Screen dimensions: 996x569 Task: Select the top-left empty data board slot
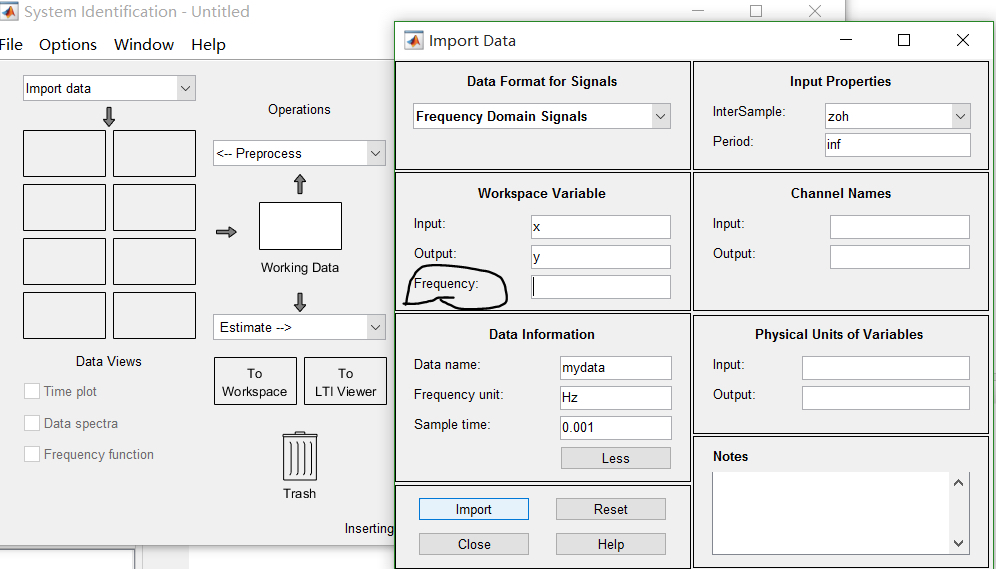64,153
